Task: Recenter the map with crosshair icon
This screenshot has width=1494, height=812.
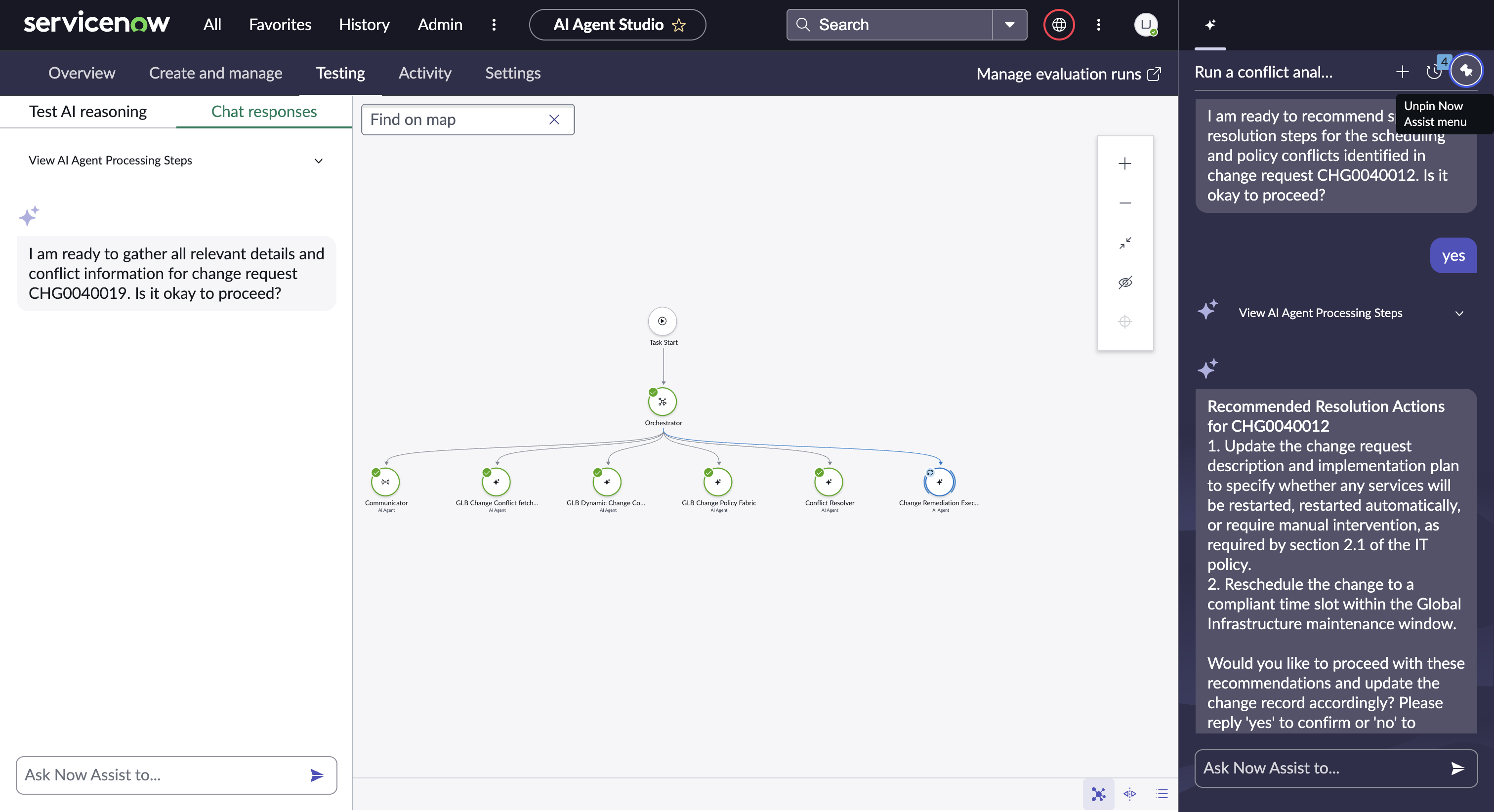Action: (1124, 322)
